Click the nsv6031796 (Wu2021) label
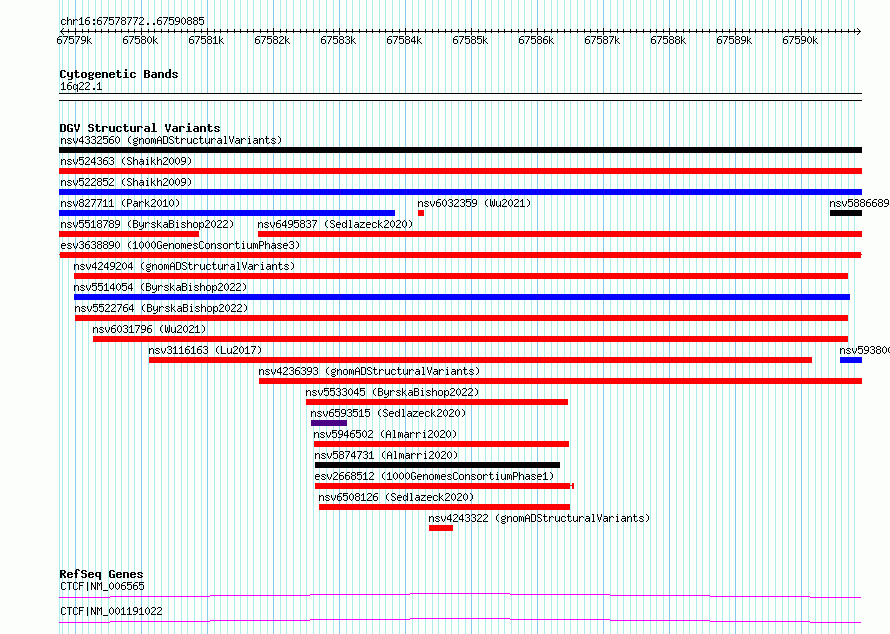The width and height of the screenshot is (890, 634). [x=149, y=329]
